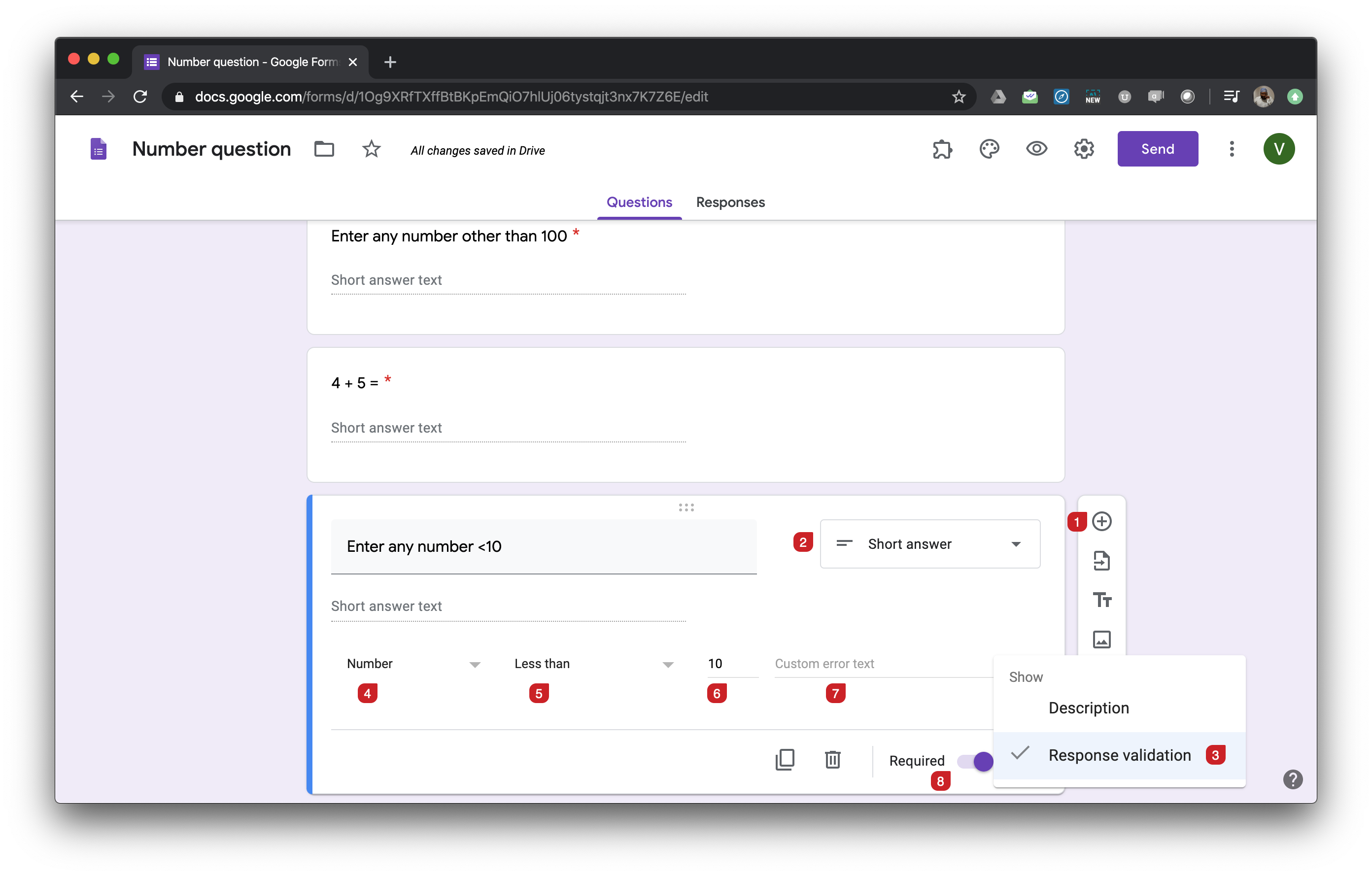Open the customize theme palette icon
Image resolution: width=1372 pixels, height=876 pixels.
click(989, 149)
